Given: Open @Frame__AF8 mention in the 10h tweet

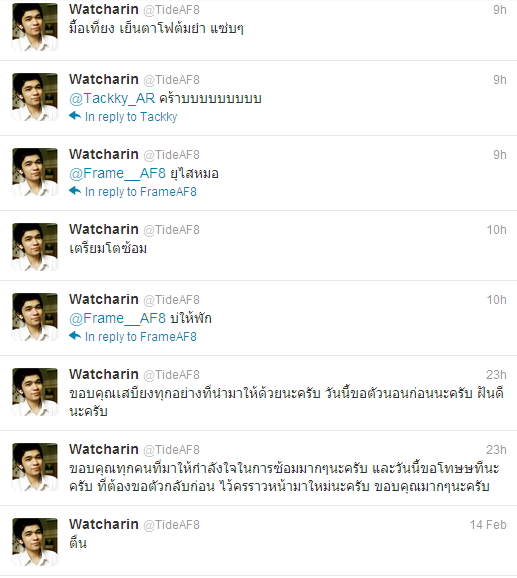Looking at the screenshot, I should (x=117, y=318).
